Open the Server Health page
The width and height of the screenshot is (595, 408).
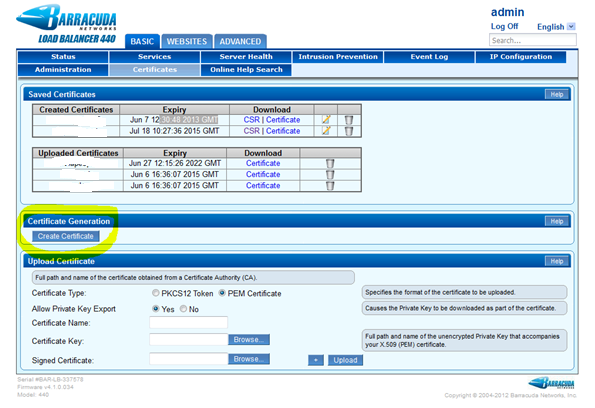(x=246, y=57)
